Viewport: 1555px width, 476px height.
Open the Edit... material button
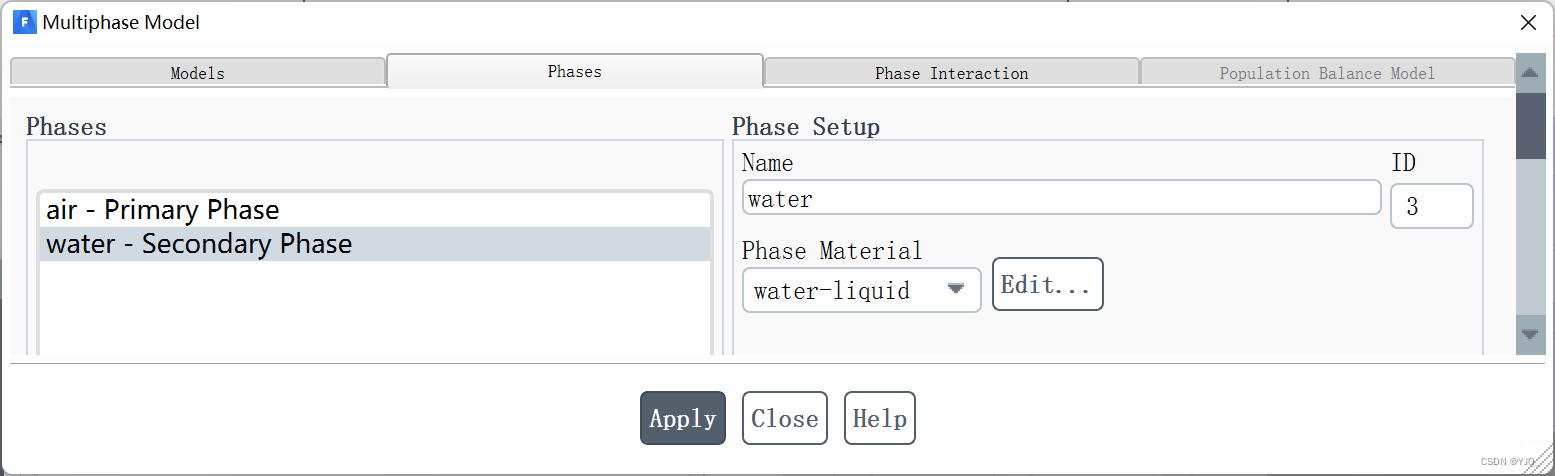pyautogui.click(x=1047, y=284)
